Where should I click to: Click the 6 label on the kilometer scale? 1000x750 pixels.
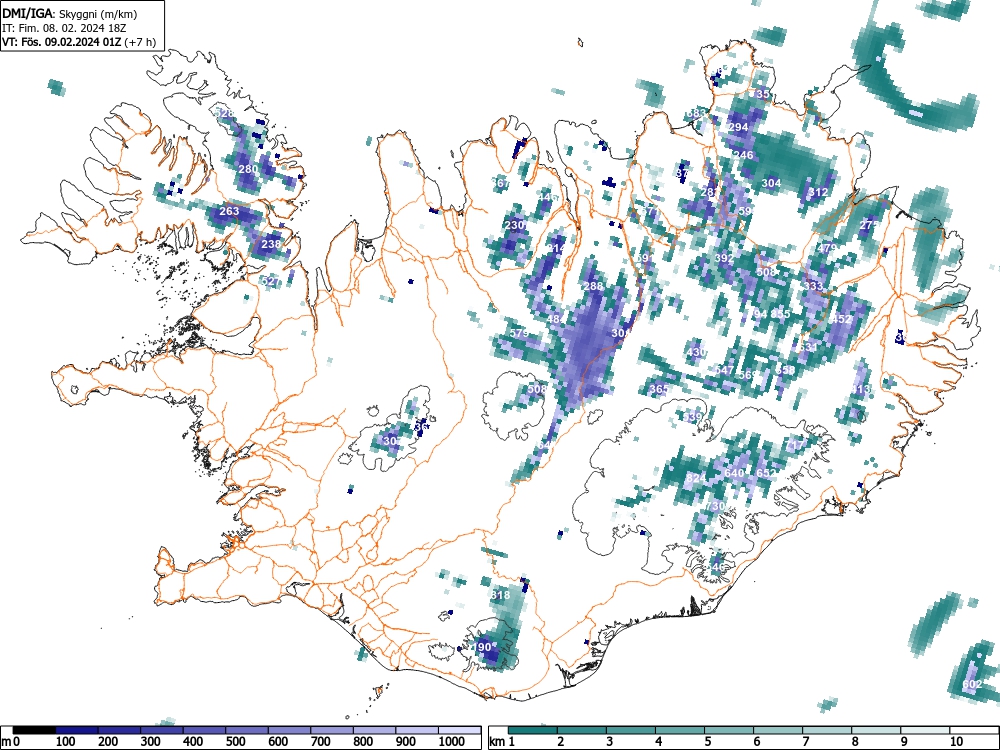[x=756, y=742]
